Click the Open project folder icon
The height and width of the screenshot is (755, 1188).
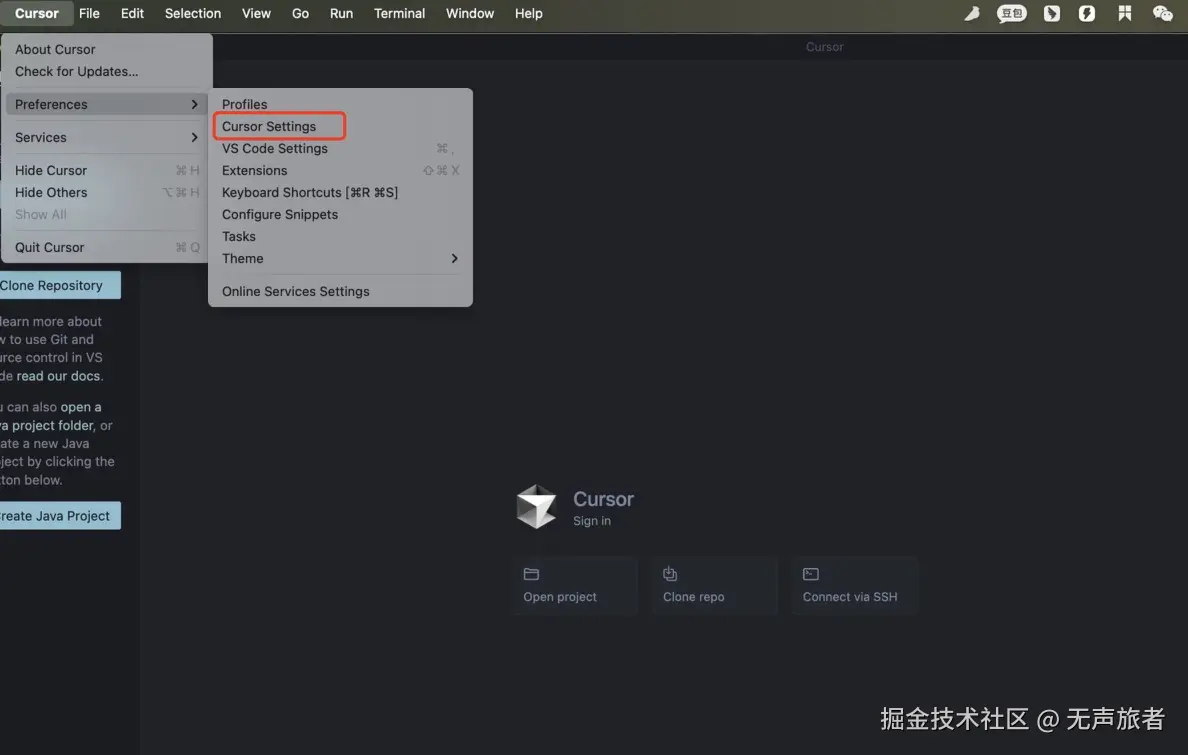531,574
